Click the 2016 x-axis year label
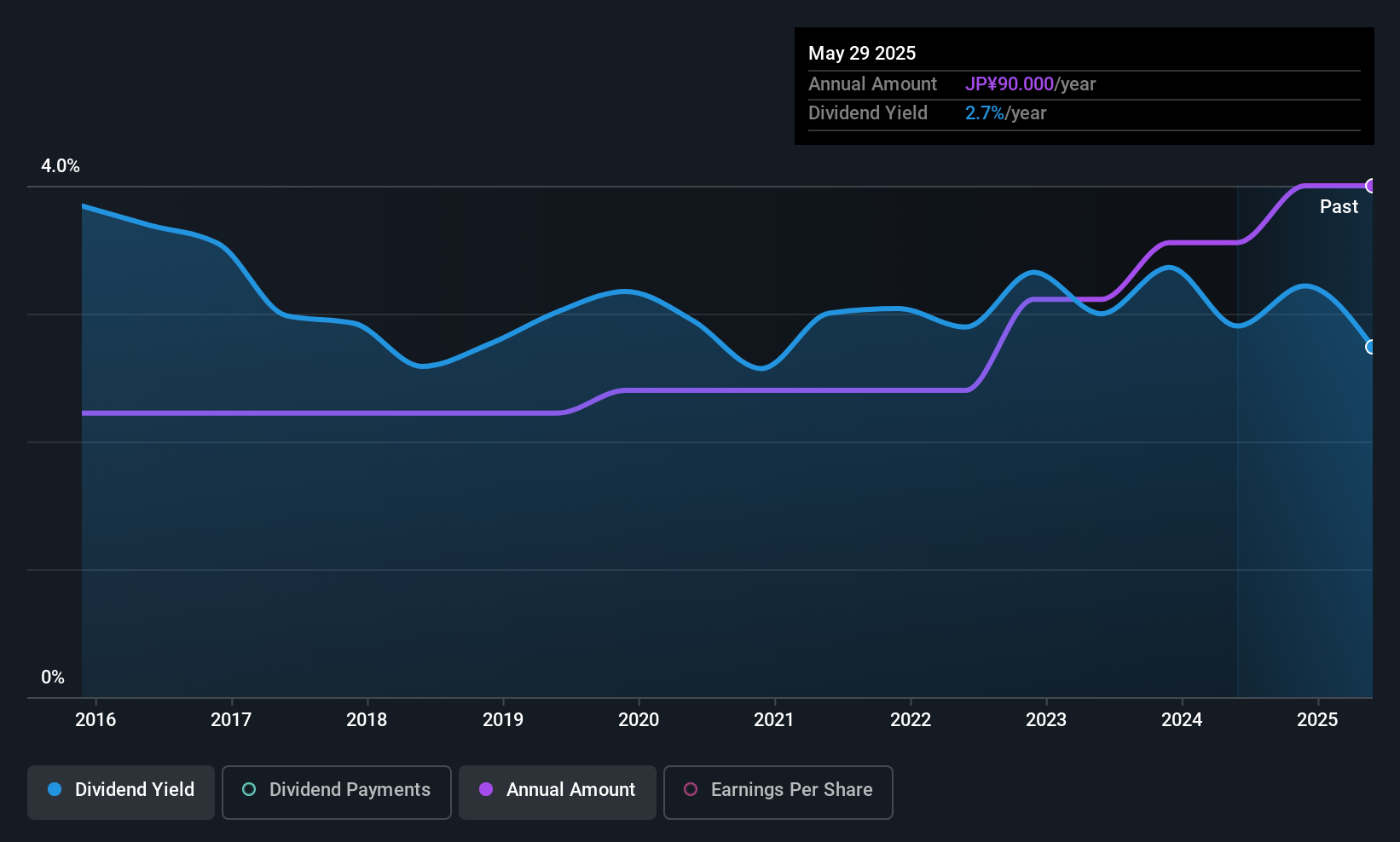1400x842 pixels. 95,719
